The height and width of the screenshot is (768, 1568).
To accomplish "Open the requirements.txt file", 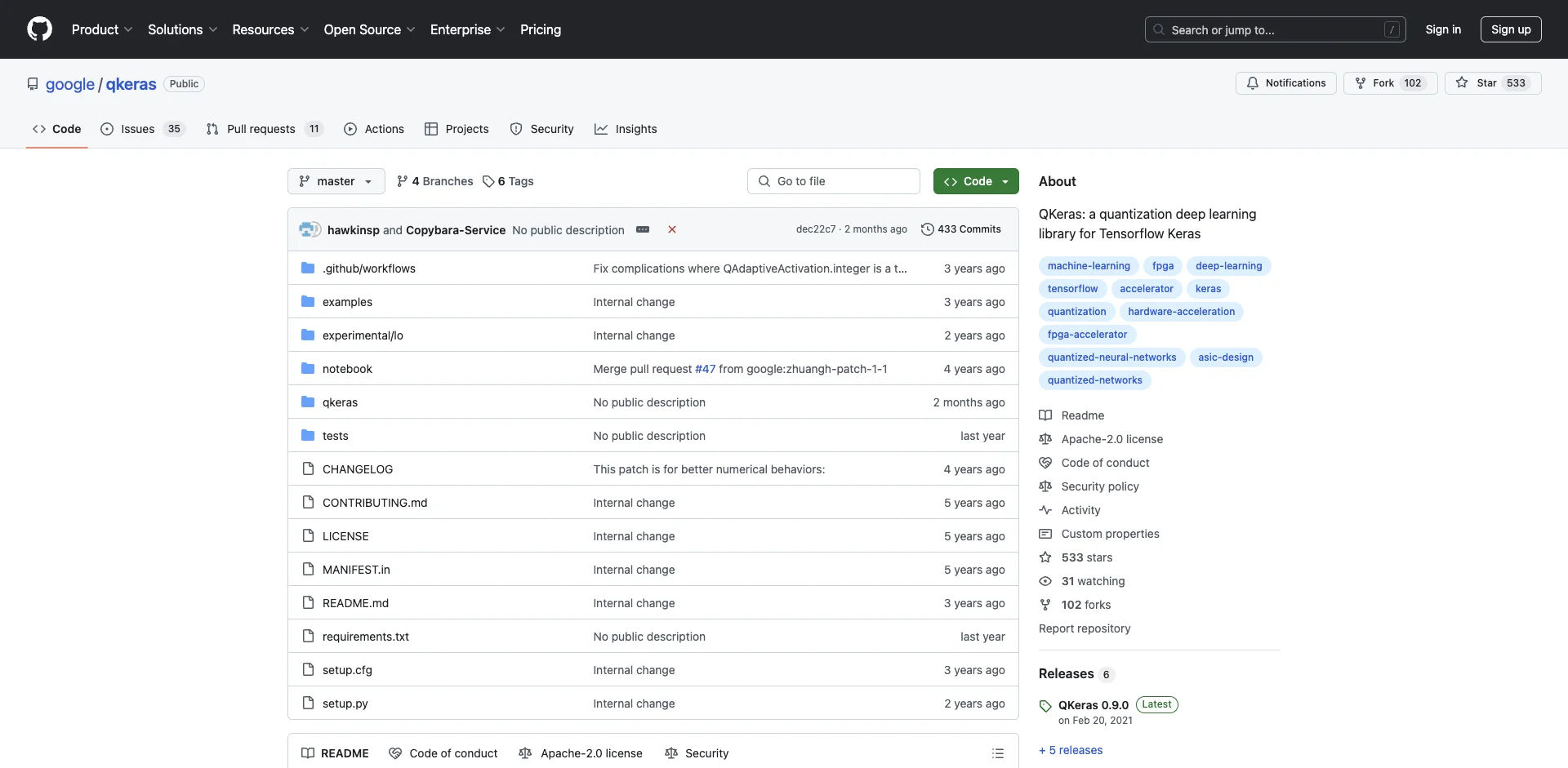I will (x=366, y=637).
